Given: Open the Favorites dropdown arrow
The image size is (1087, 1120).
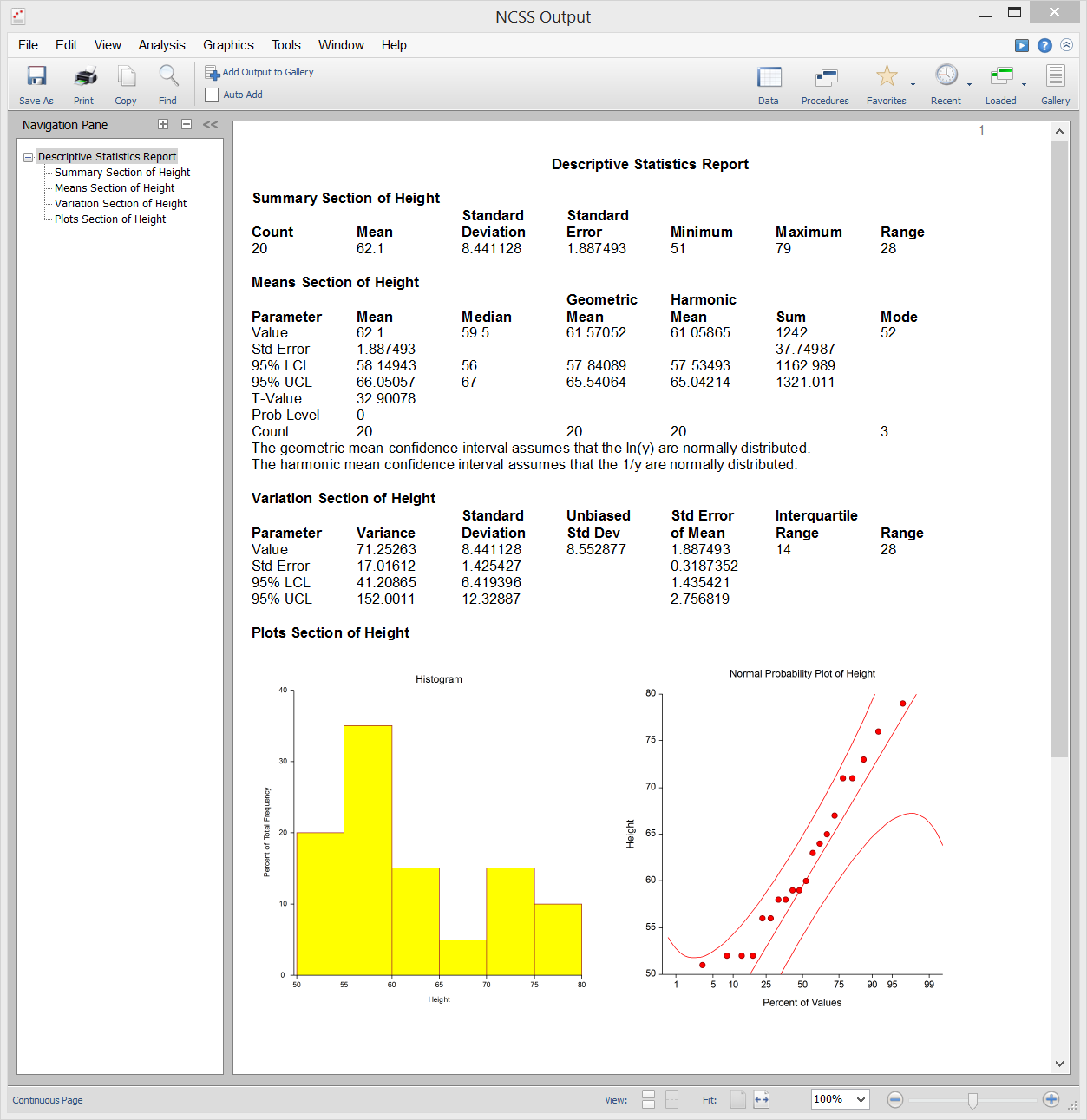Looking at the screenshot, I should [913, 84].
